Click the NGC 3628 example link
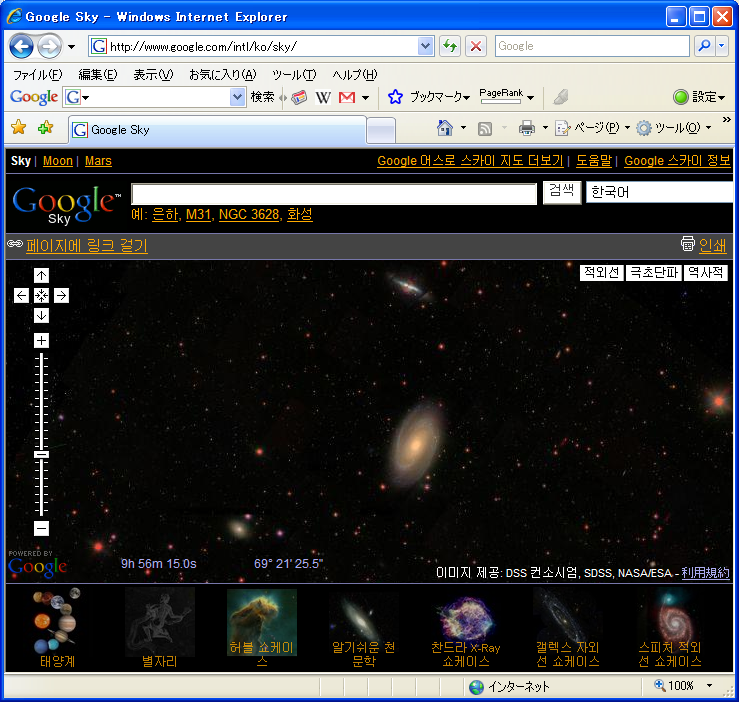The height and width of the screenshot is (702, 739). point(249,215)
